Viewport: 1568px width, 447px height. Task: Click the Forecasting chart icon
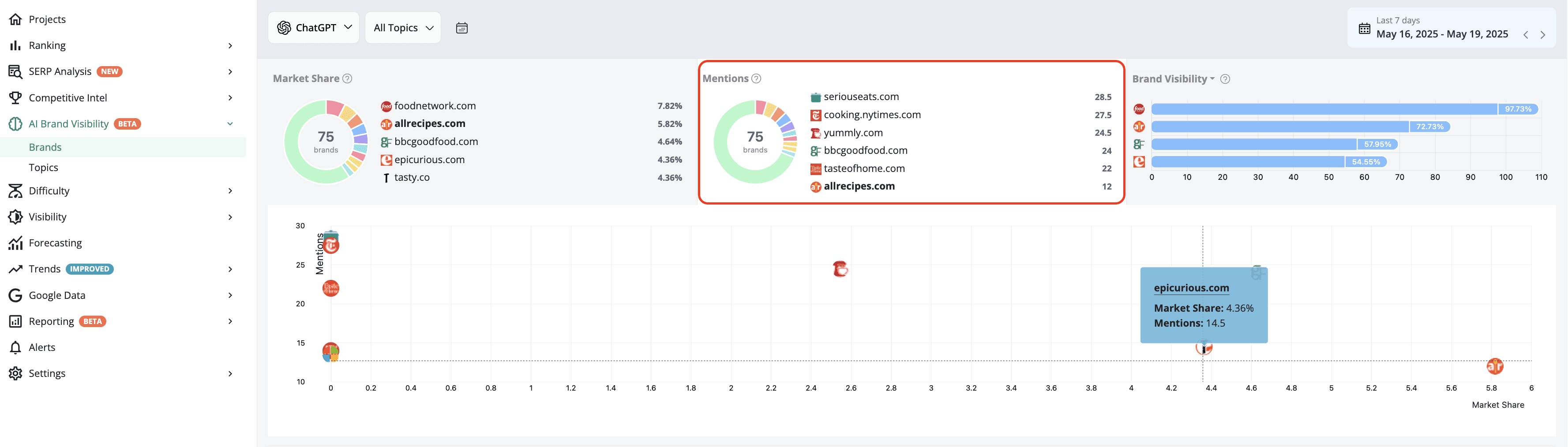coord(15,243)
